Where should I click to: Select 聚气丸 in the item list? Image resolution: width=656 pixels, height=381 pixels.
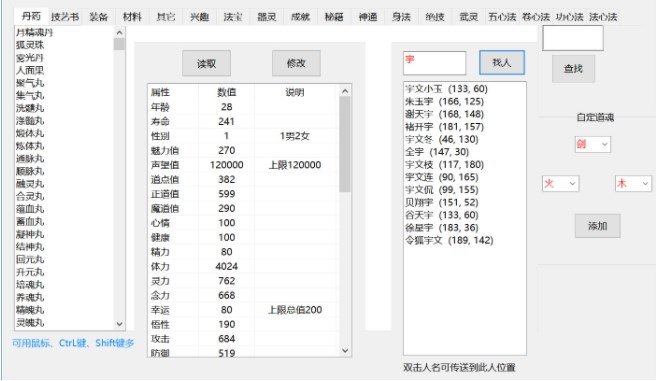click(x=30, y=83)
